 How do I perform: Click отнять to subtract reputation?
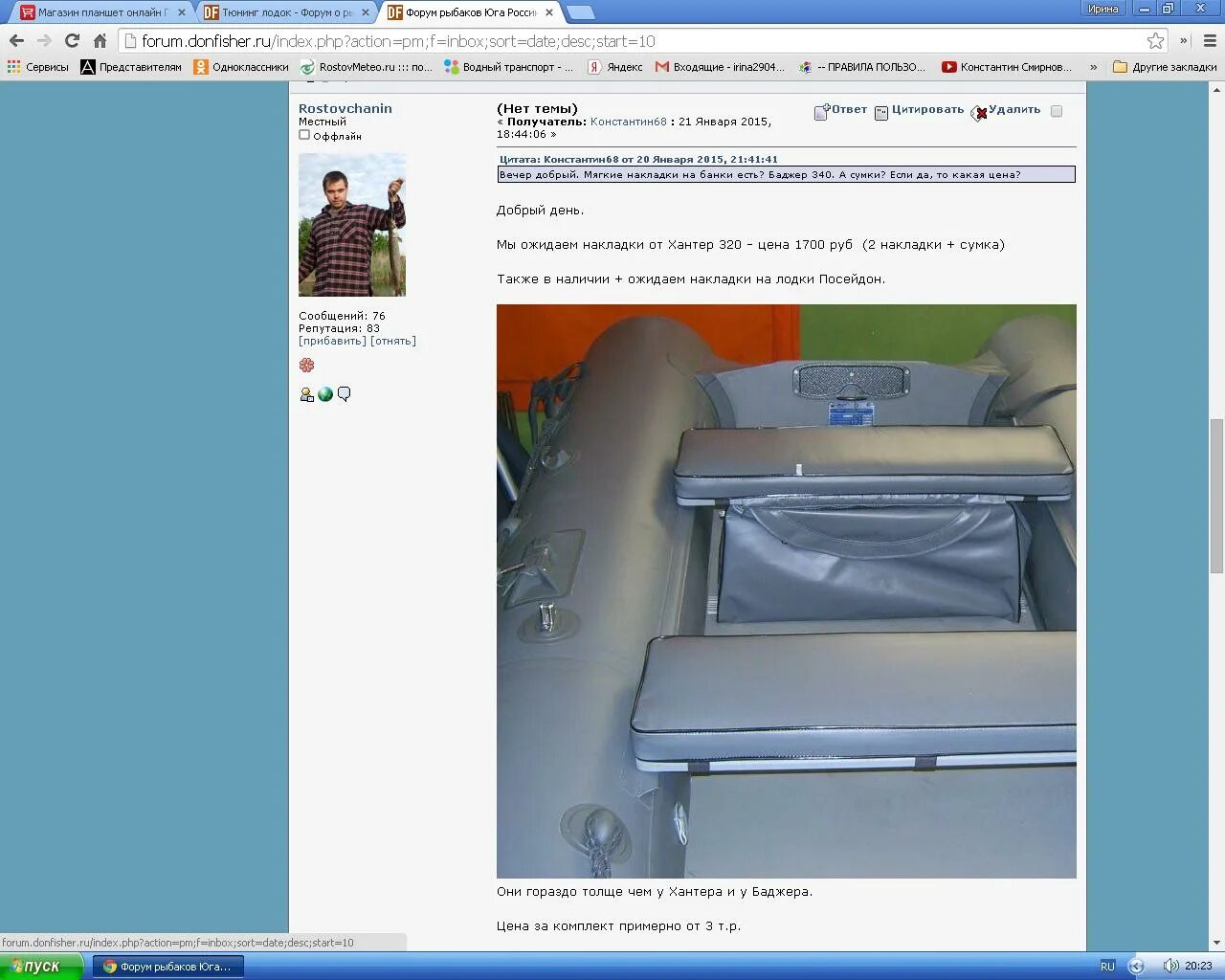click(393, 341)
